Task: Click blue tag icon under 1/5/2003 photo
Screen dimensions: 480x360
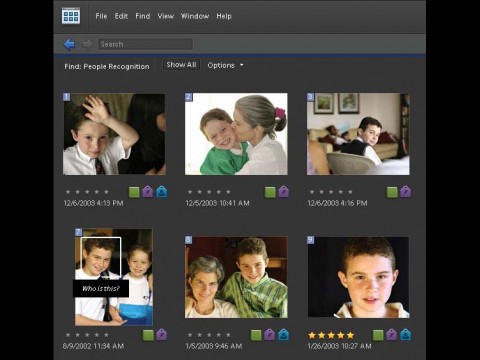Action: (283, 335)
